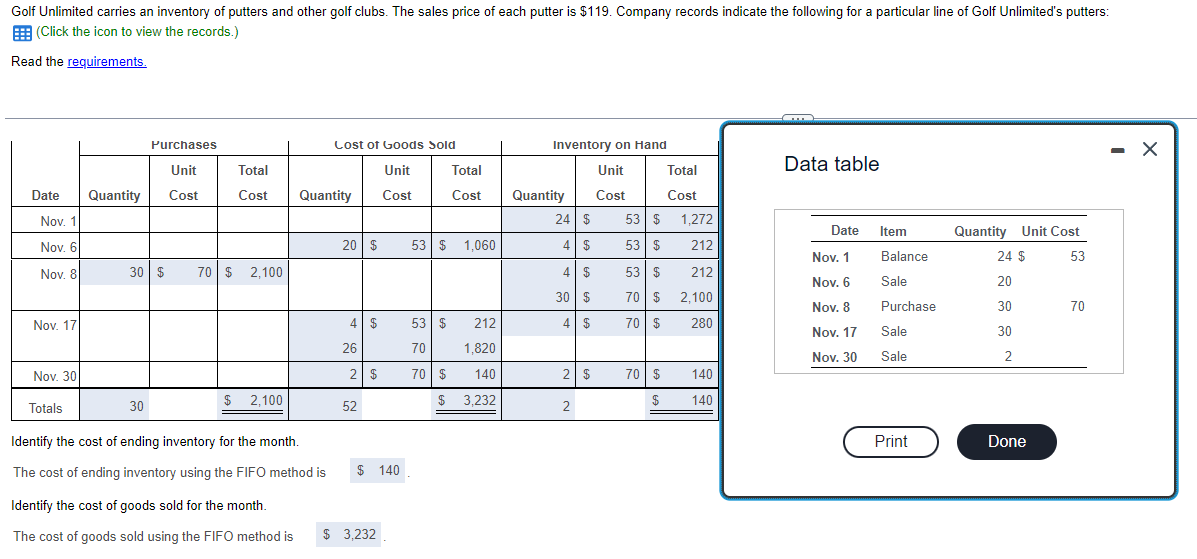The height and width of the screenshot is (559, 1197).
Task: Click 'Nov. 8' date label in main table
Action: pyautogui.click(x=58, y=273)
